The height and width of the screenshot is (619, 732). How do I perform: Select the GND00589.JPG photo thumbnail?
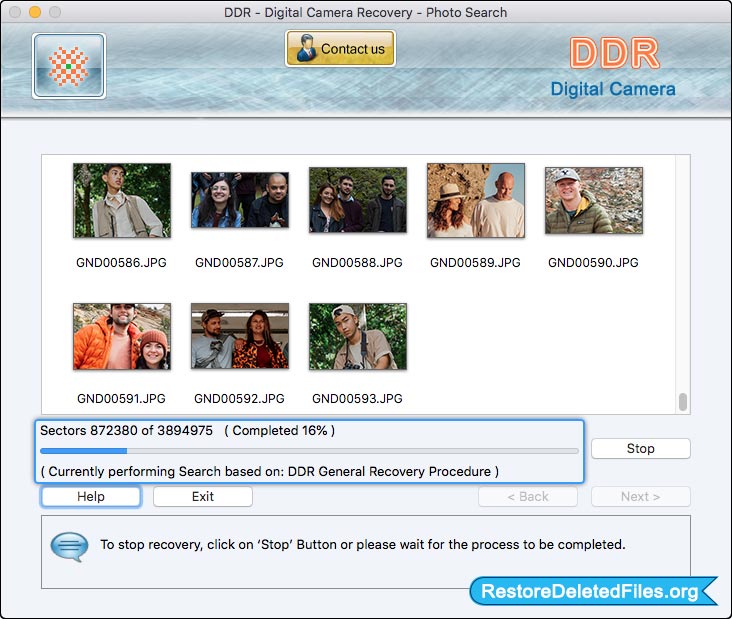(476, 200)
